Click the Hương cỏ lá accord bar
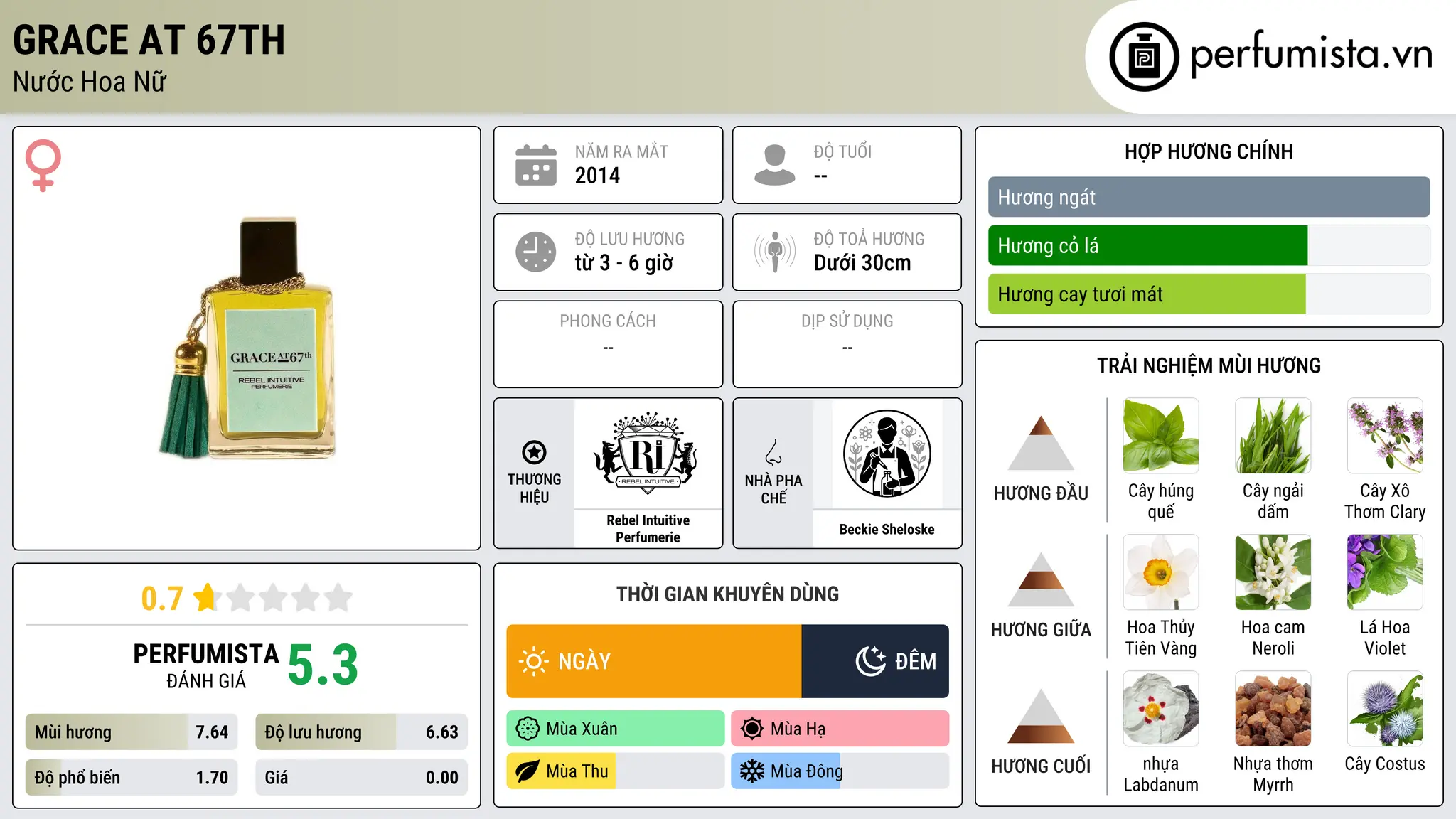 coord(1209,245)
